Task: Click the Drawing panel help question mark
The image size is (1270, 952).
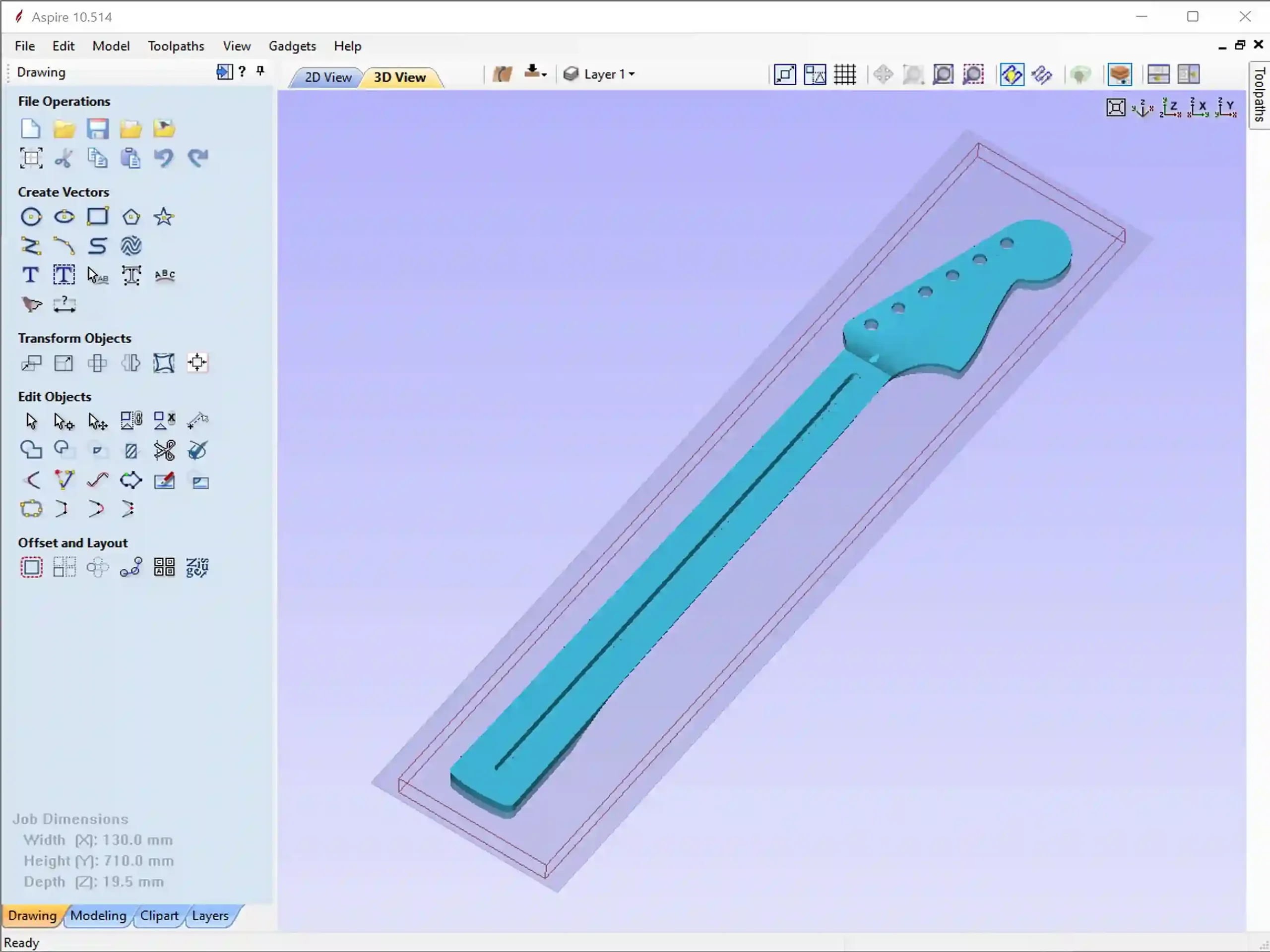Action: (242, 71)
